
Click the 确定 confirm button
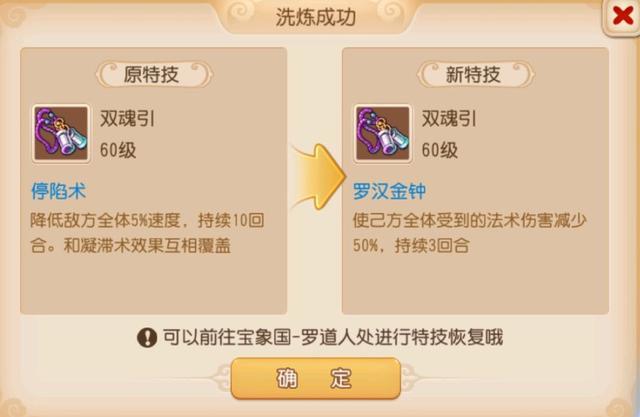tap(316, 379)
